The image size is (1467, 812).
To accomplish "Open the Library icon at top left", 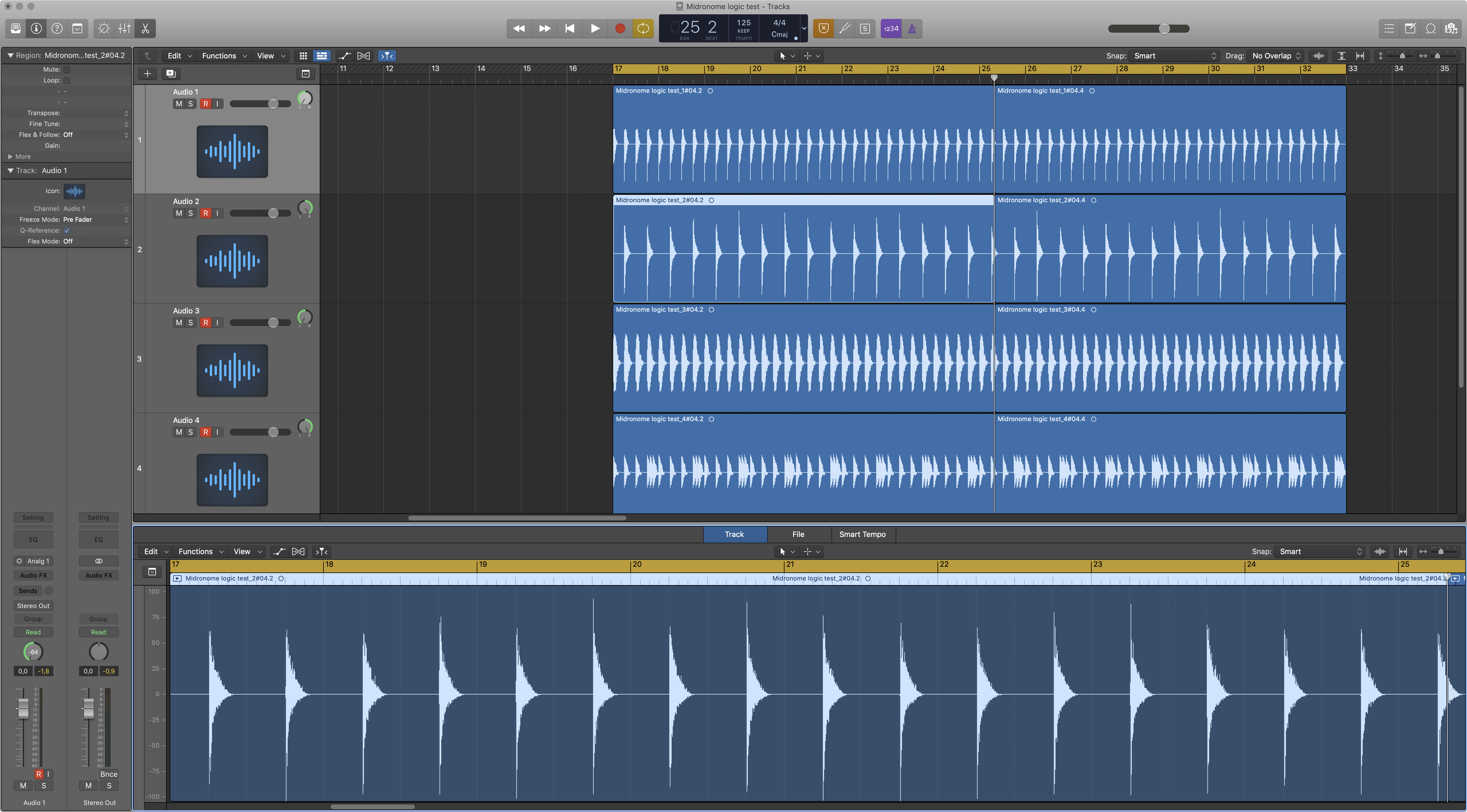I will pos(16,28).
